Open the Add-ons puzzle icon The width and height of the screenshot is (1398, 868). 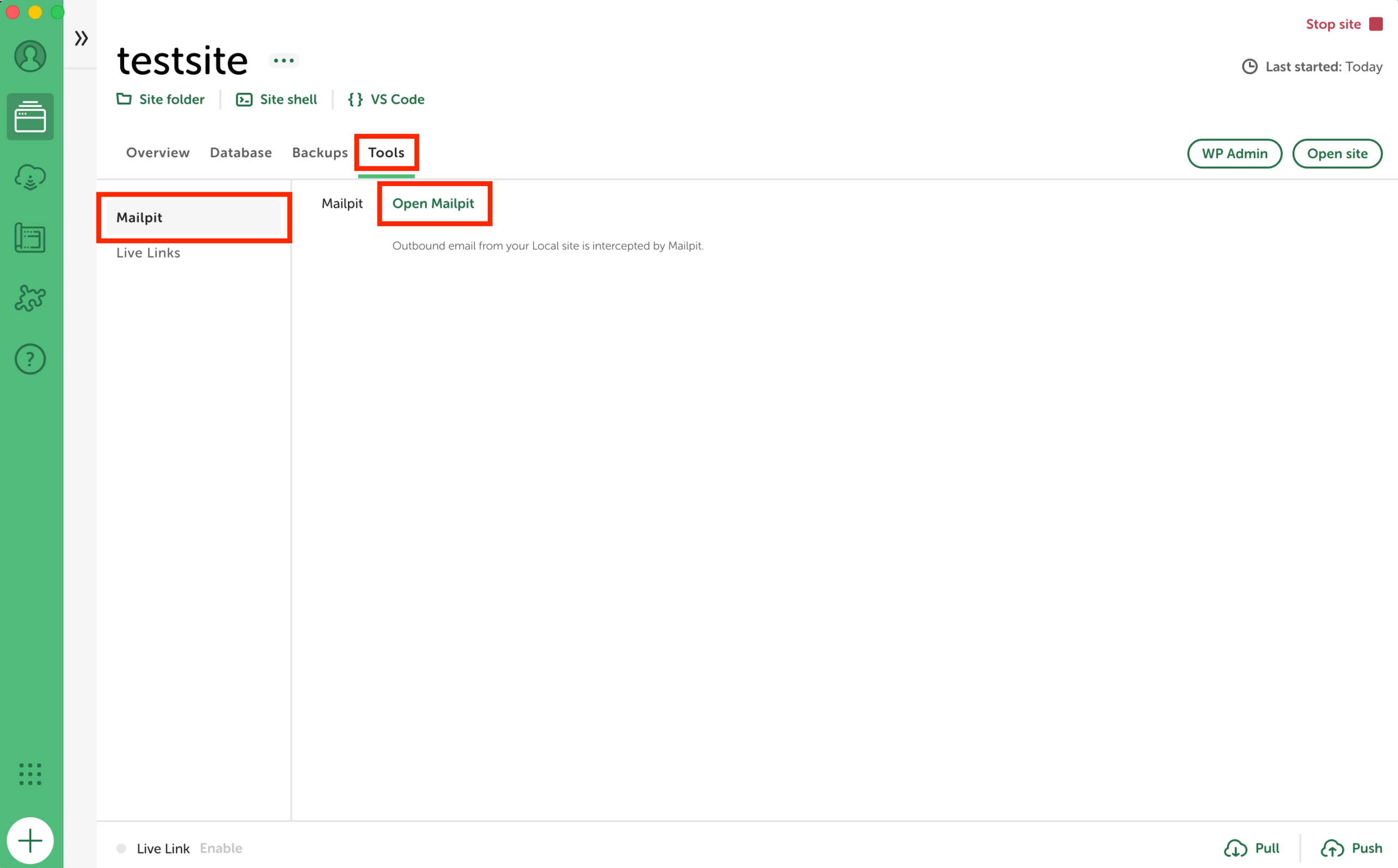[30, 299]
